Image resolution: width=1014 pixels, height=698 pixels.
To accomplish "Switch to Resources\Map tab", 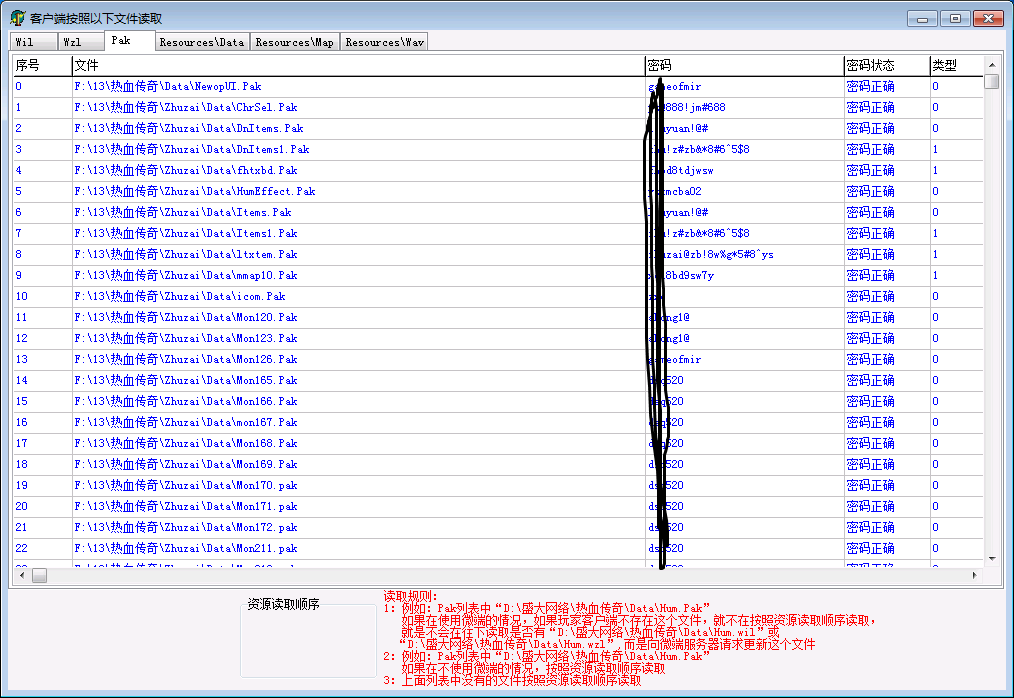I will tap(294, 42).
